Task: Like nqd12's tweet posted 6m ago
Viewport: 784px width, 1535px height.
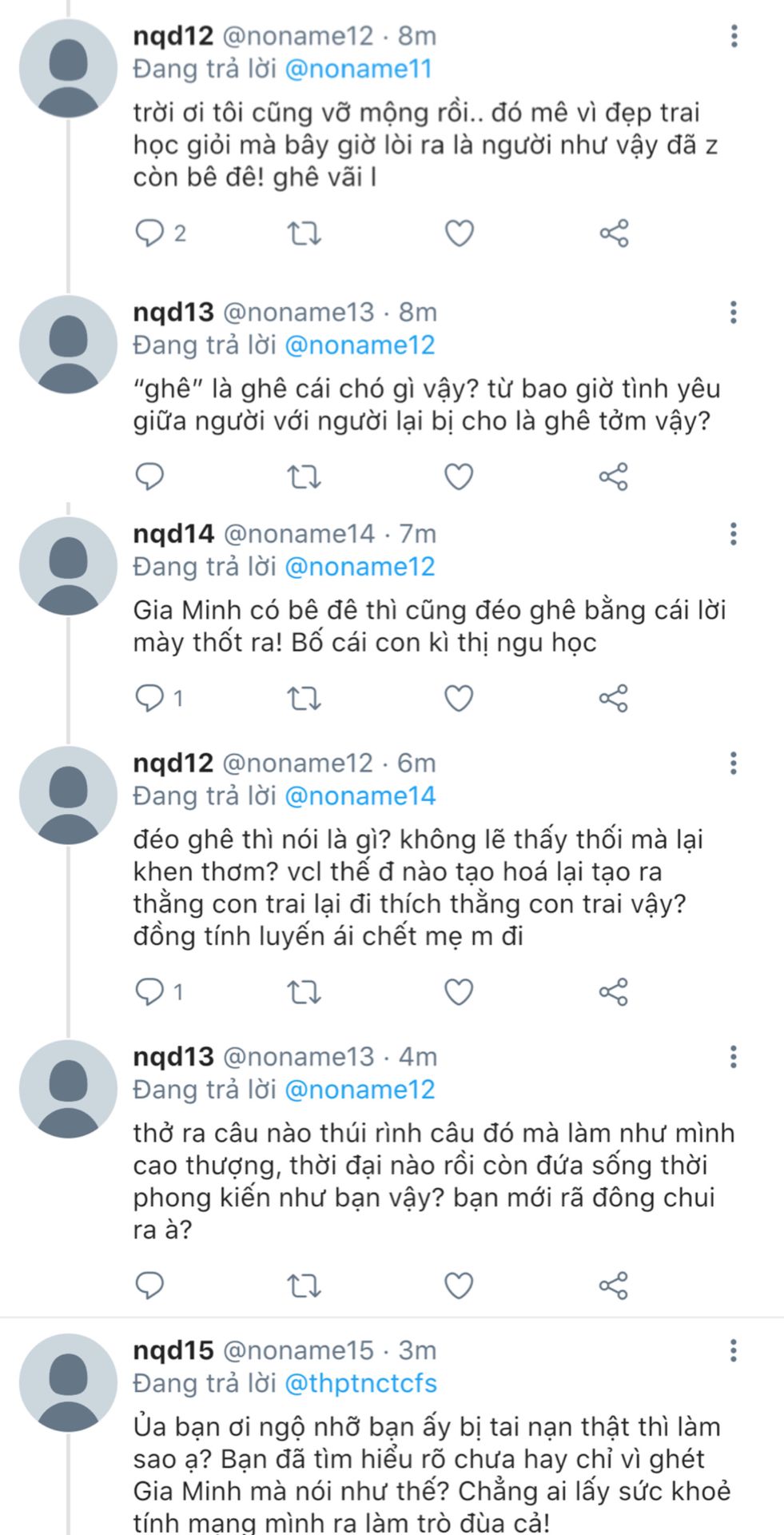Action: tap(459, 992)
